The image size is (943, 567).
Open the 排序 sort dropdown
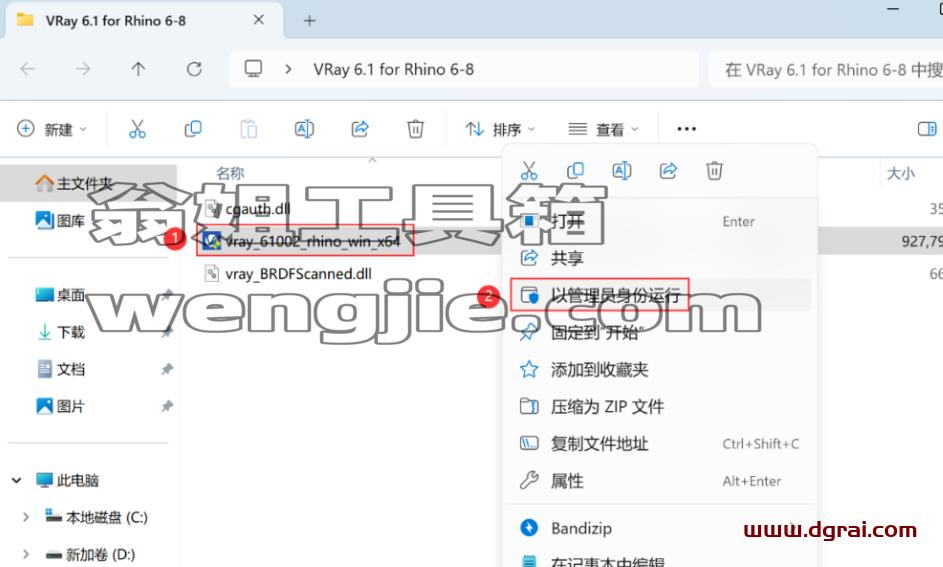[x=500, y=129]
